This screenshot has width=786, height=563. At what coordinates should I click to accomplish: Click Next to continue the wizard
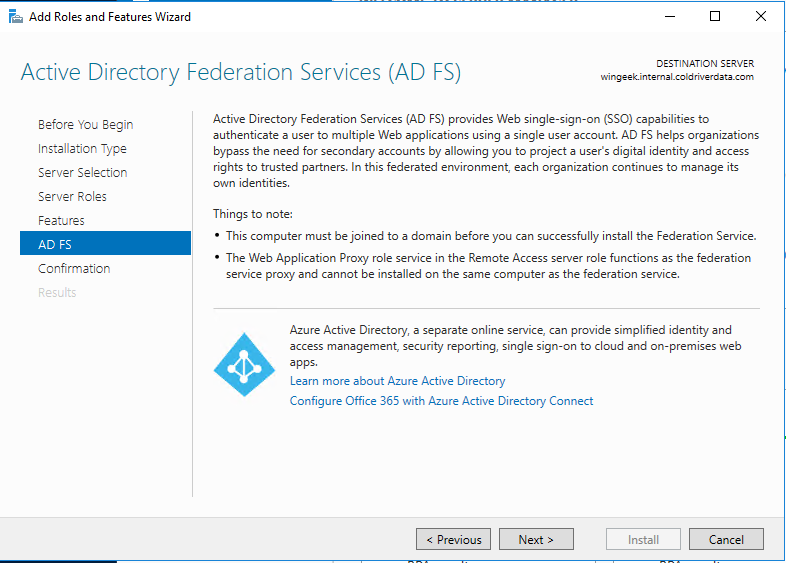pyautogui.click(x=536, y=540)
